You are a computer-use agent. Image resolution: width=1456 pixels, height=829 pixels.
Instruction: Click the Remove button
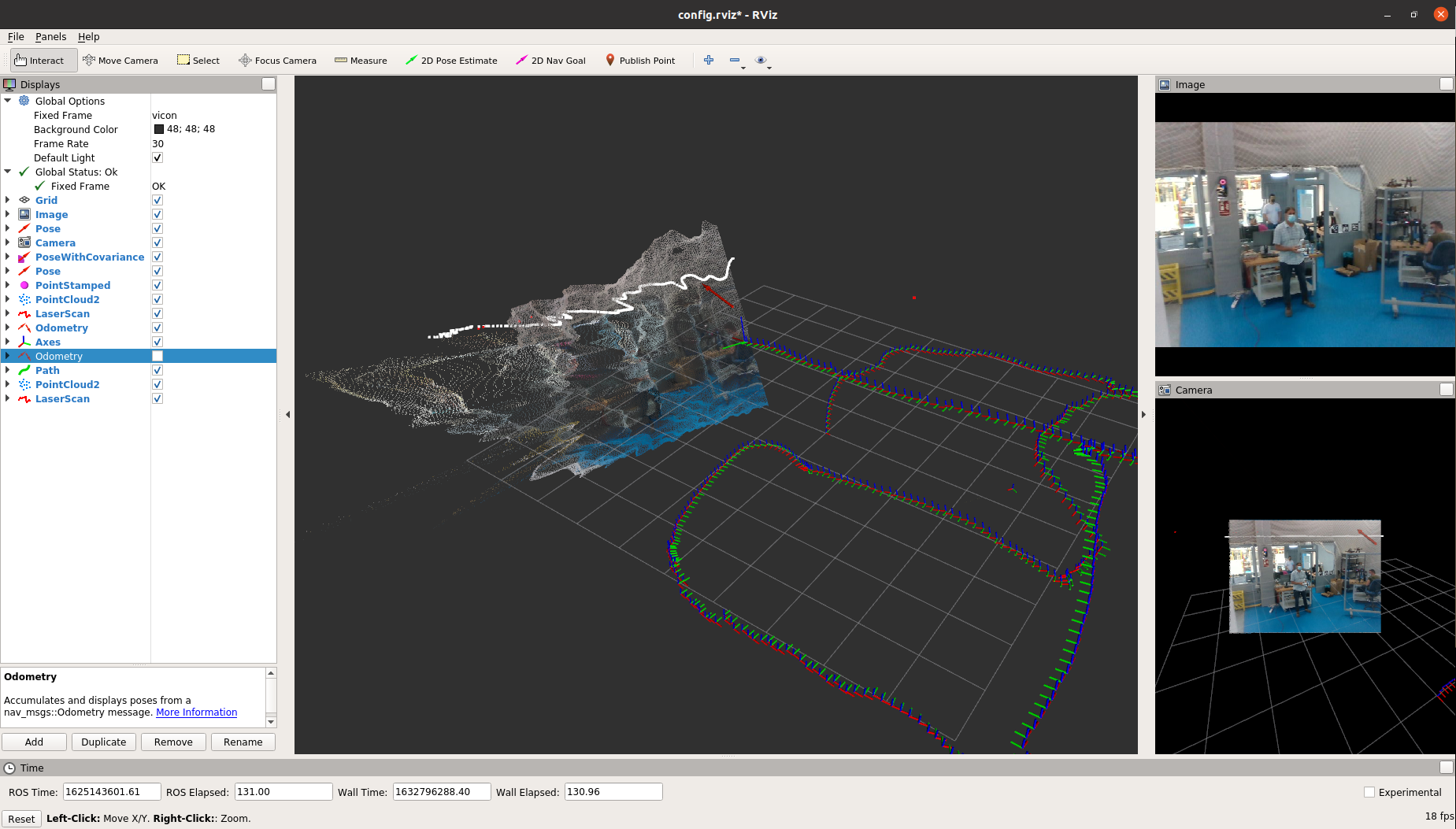click(173, 742)
